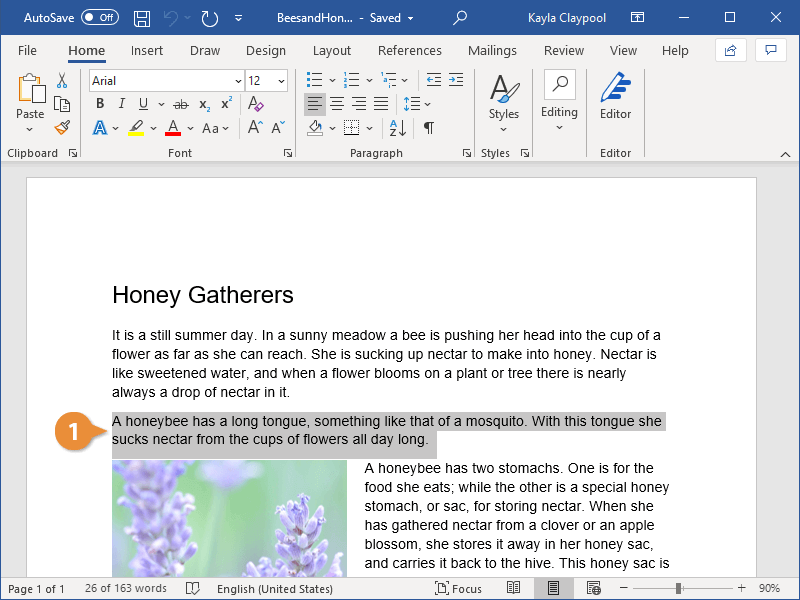Screen dimensions: 800x600
Task: Open the Layout ribbon tab
Action: click(331, 51)
